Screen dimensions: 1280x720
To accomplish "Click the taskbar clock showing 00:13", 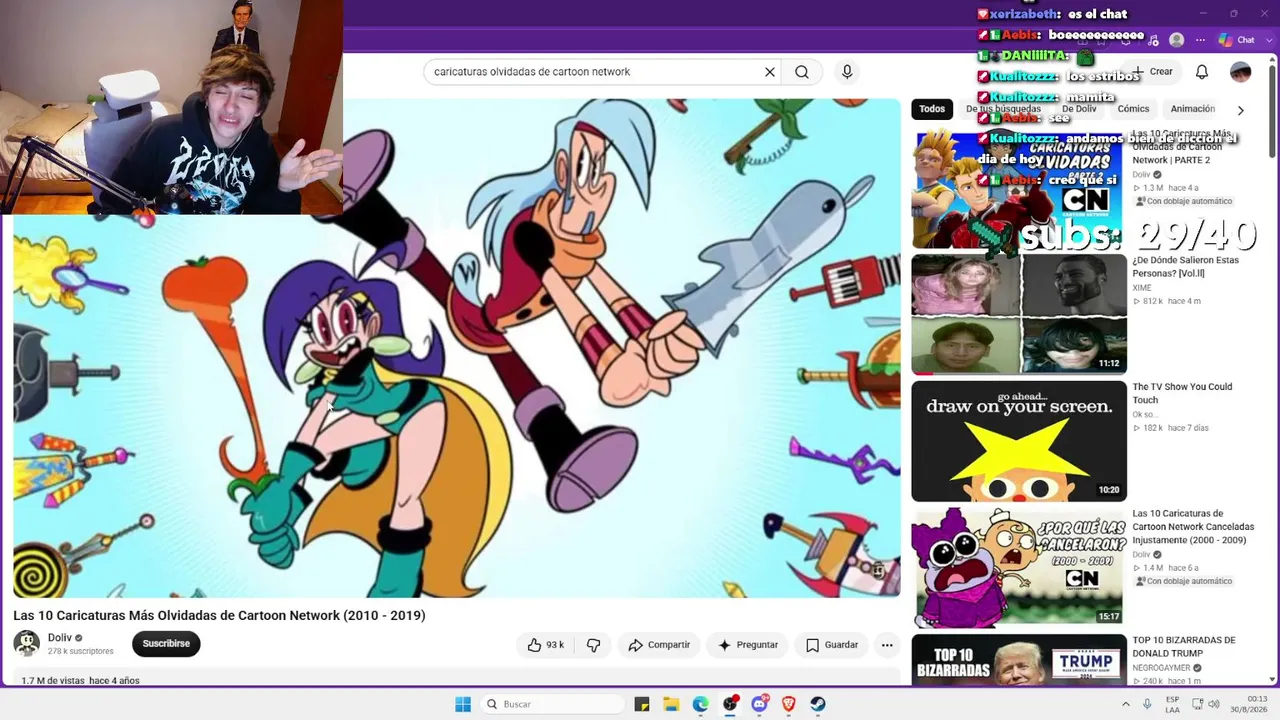I will pos(1247,704).
